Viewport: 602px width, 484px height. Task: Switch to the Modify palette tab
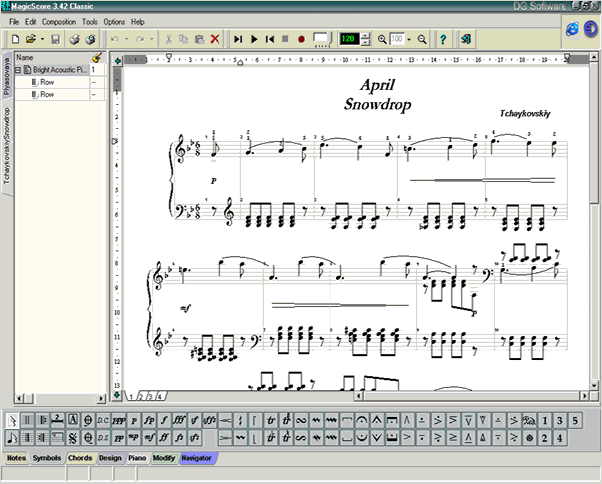coord(164,458)
